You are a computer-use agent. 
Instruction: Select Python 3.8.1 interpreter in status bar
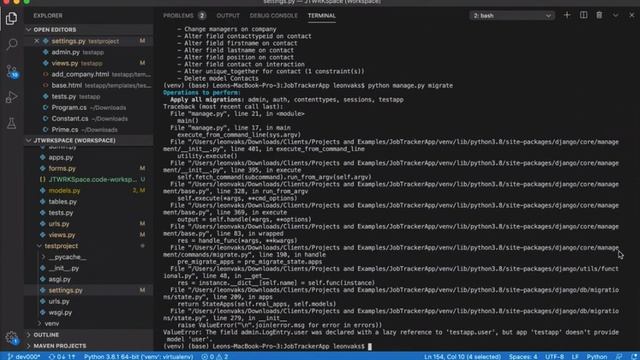click(x=138, y=356)
